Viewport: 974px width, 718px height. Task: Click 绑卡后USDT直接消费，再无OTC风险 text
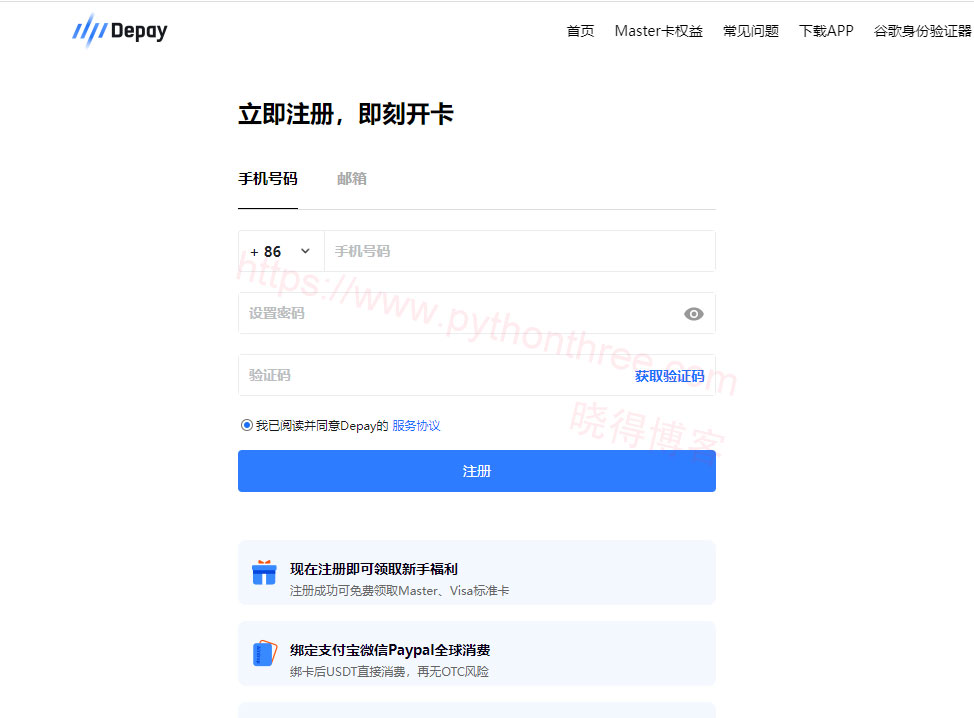tap(389, 671)
